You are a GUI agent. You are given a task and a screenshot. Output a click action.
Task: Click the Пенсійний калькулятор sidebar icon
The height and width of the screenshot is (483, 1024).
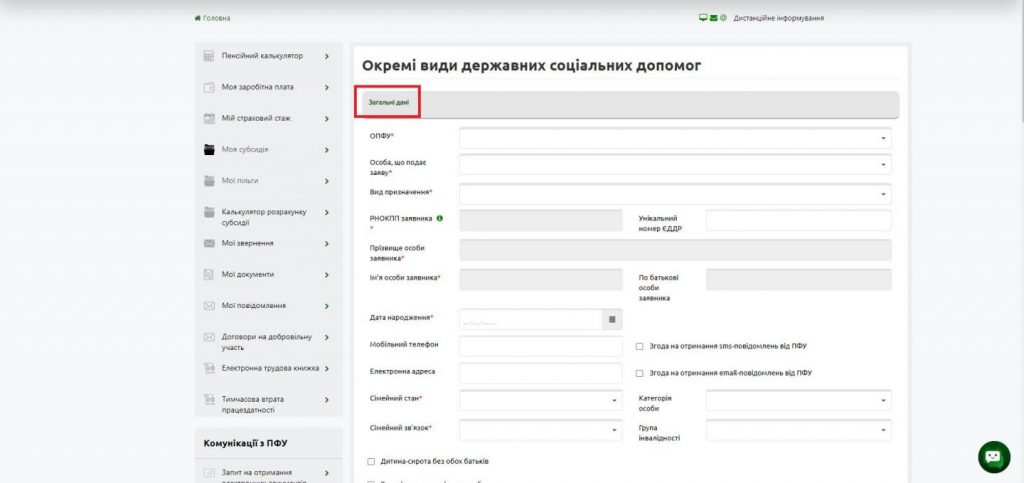210,56
